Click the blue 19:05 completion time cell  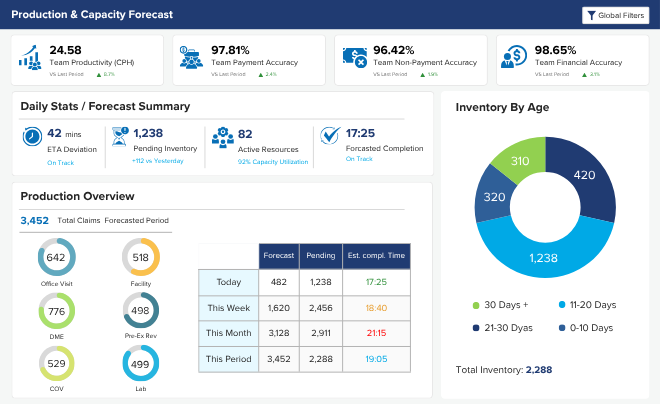coord(376,359)
